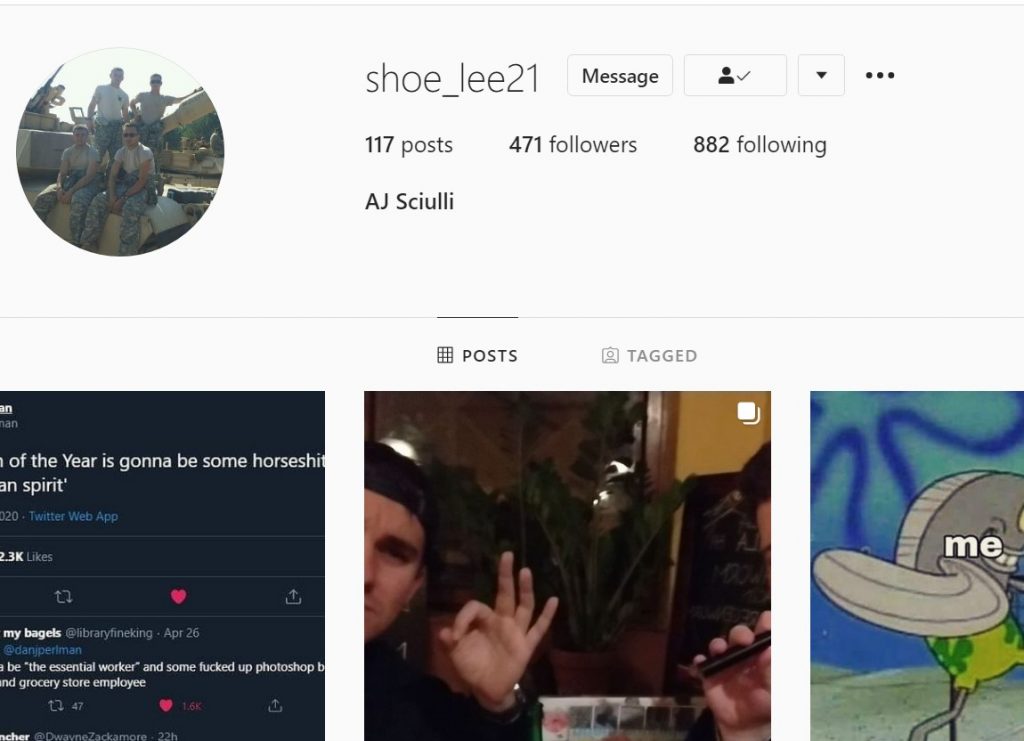1024x741 pixels.
Task: Click the Twitter Web App link text
Action: coord(73,516)
